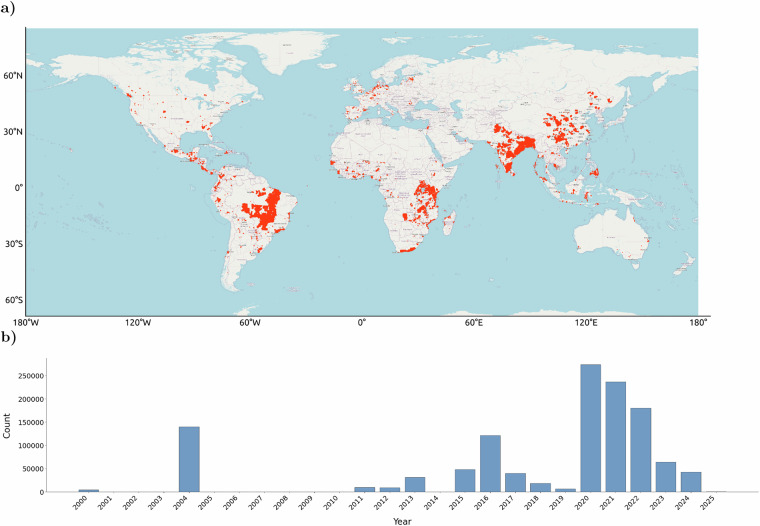The width and height of the screenshot is (760, 526).
Task: Select the 2016 bar
Action: pyautogui.click(x=490, y=463)
